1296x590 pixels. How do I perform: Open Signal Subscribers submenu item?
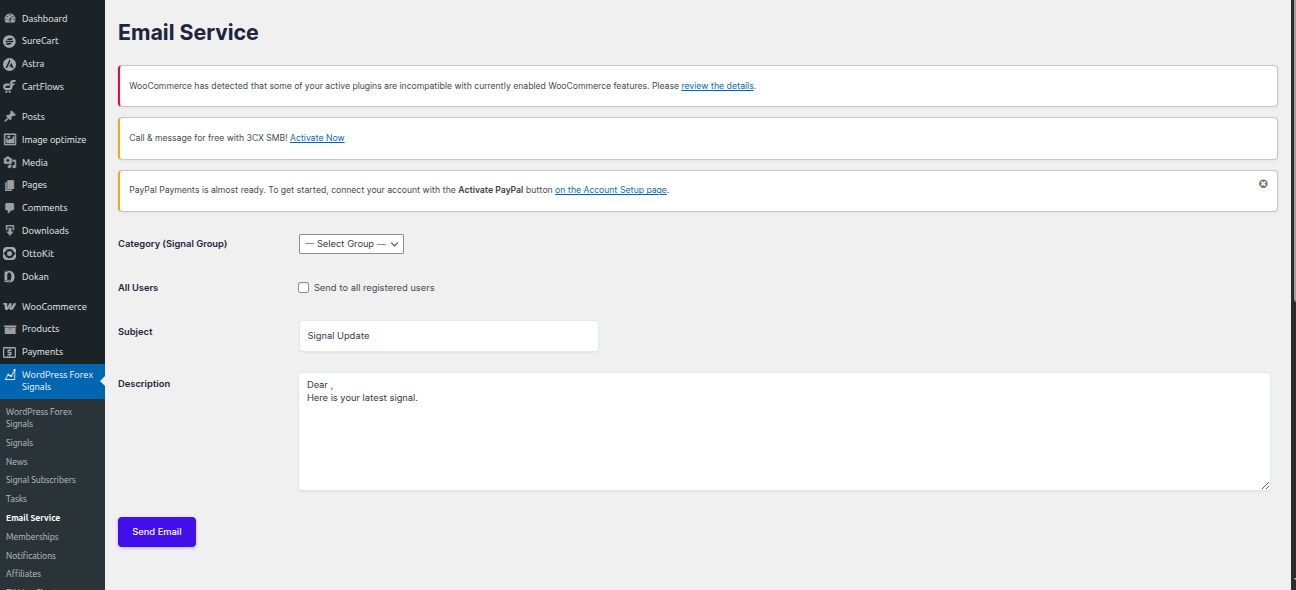click(x=40, y=480)
